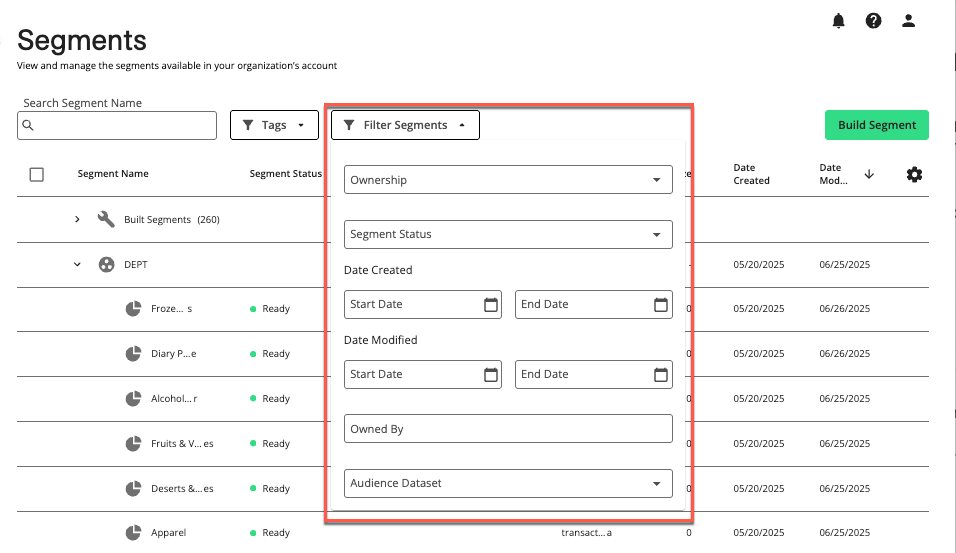This screenshot has height=553, width=956.
Task: Click pie icon of Froze... s segment
Action: point(134,309)
